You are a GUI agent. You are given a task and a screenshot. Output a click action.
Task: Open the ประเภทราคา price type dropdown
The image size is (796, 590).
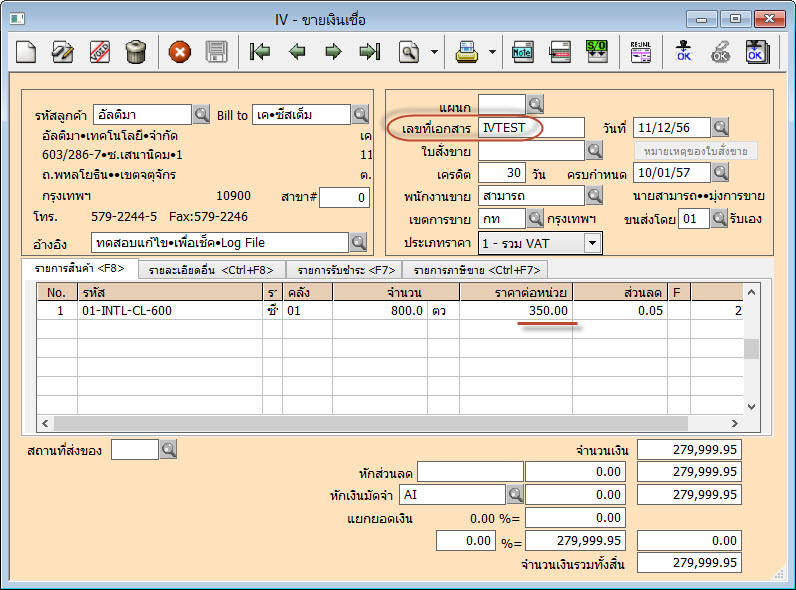(x=592, y=242)
